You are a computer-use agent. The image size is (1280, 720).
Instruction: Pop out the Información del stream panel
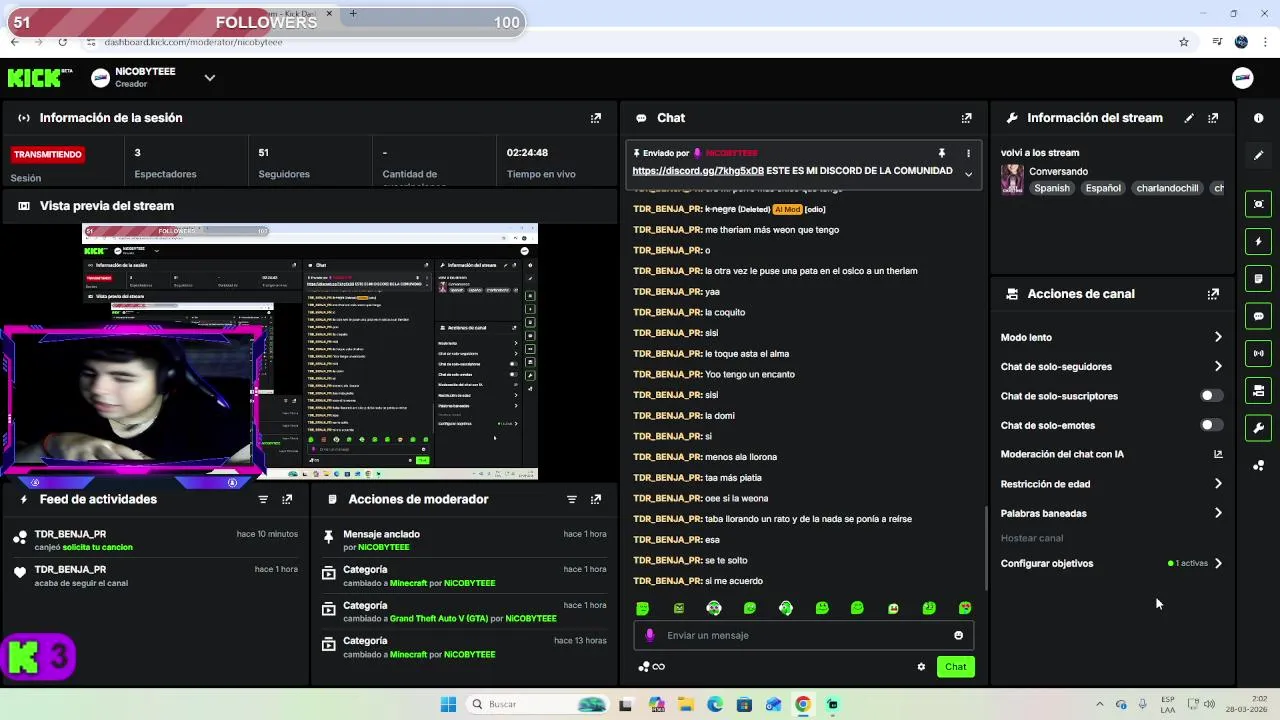tap(1213, 118)
